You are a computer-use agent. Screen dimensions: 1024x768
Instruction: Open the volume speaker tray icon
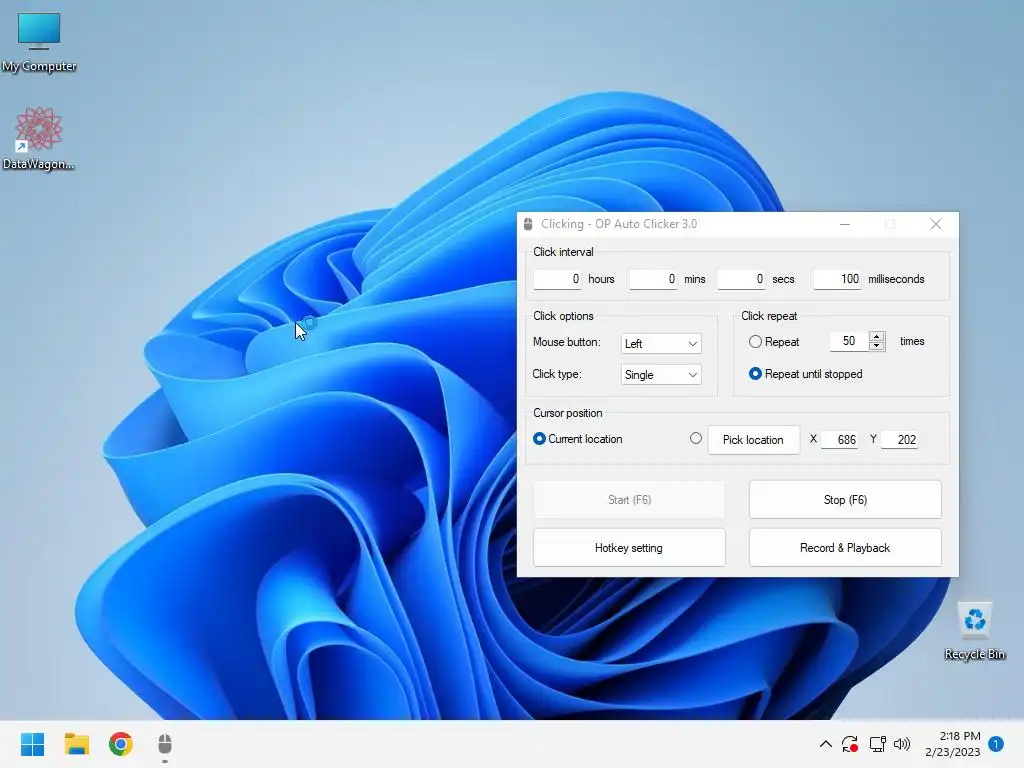[902, 744]
